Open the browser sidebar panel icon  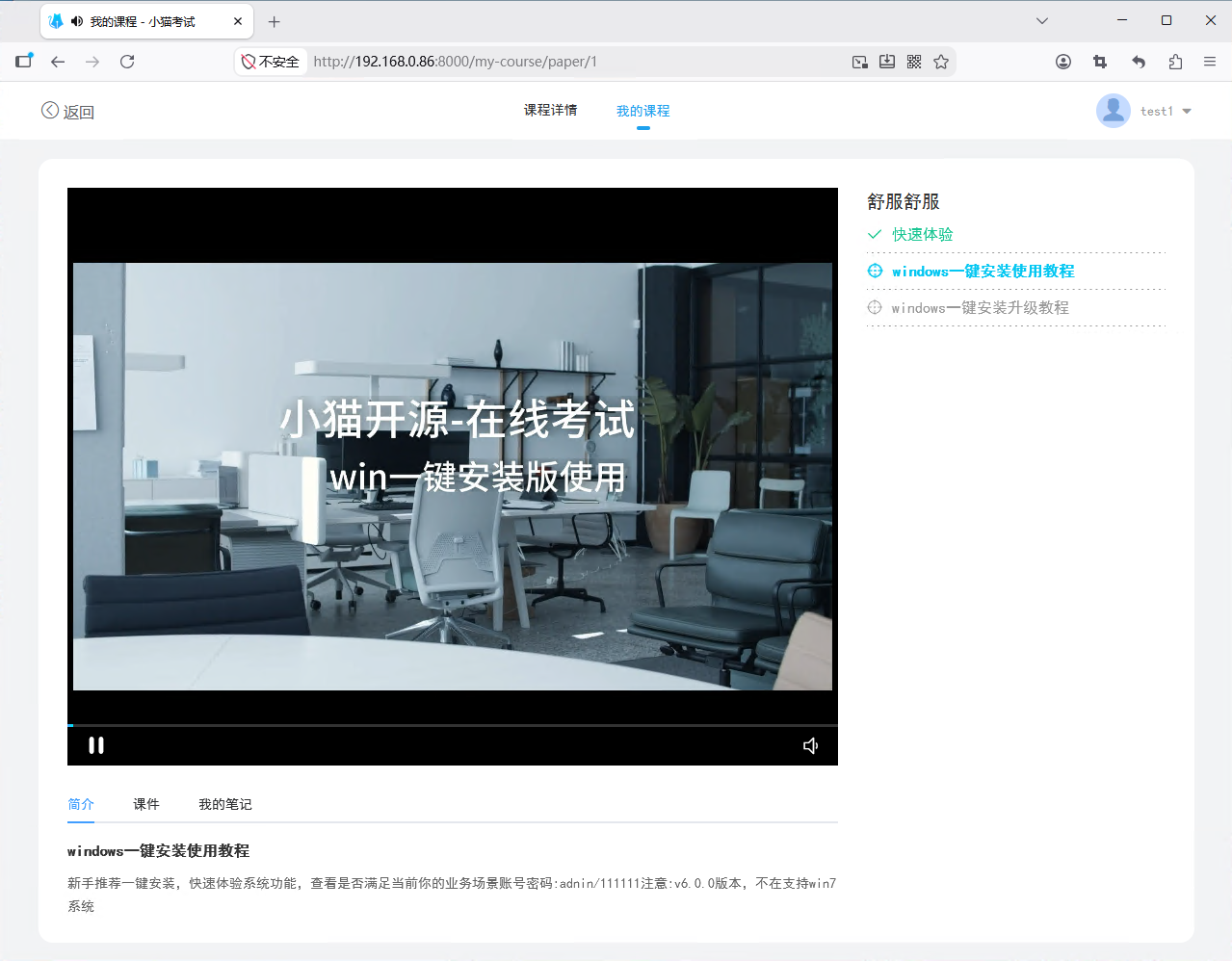coord(24,61)
